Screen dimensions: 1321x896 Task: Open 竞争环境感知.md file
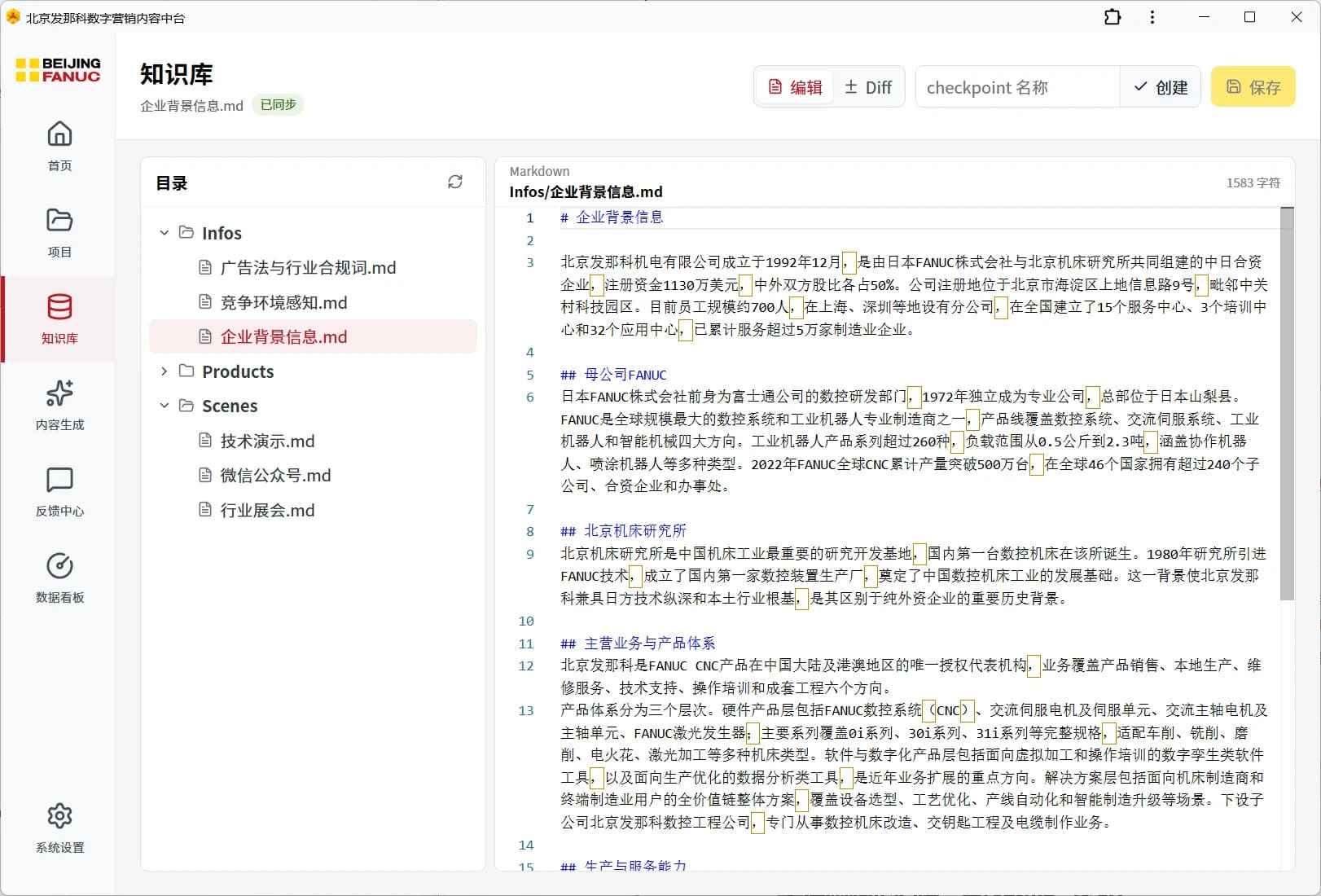click(313, 302)
